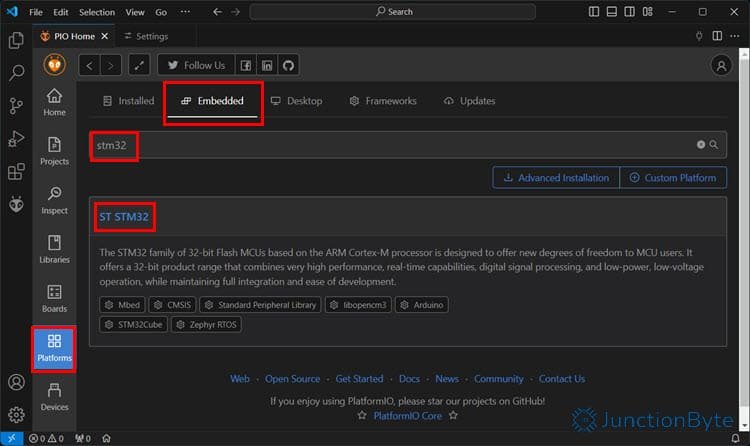Click Advanced Installation button

(x=556, y=178)
